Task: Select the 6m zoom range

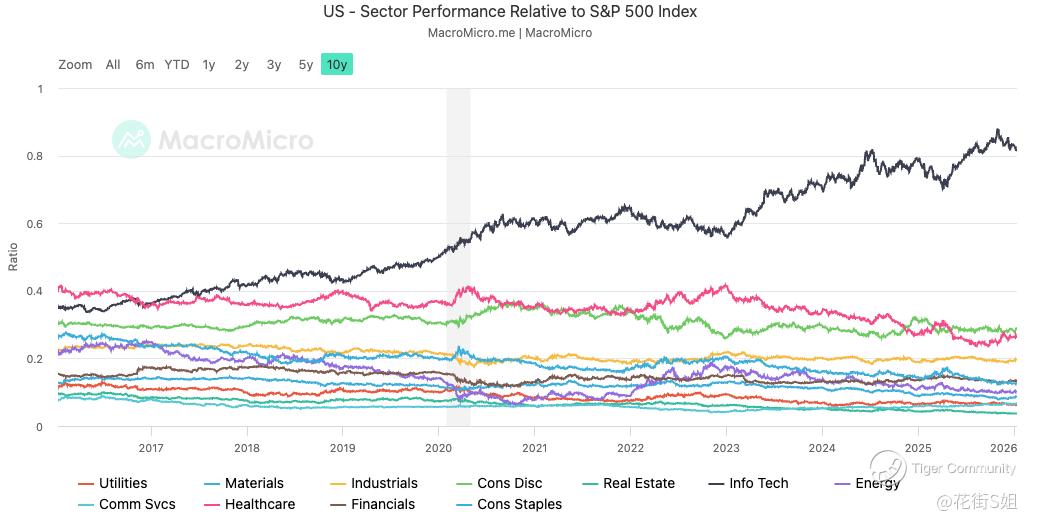Action: point(145,65)
